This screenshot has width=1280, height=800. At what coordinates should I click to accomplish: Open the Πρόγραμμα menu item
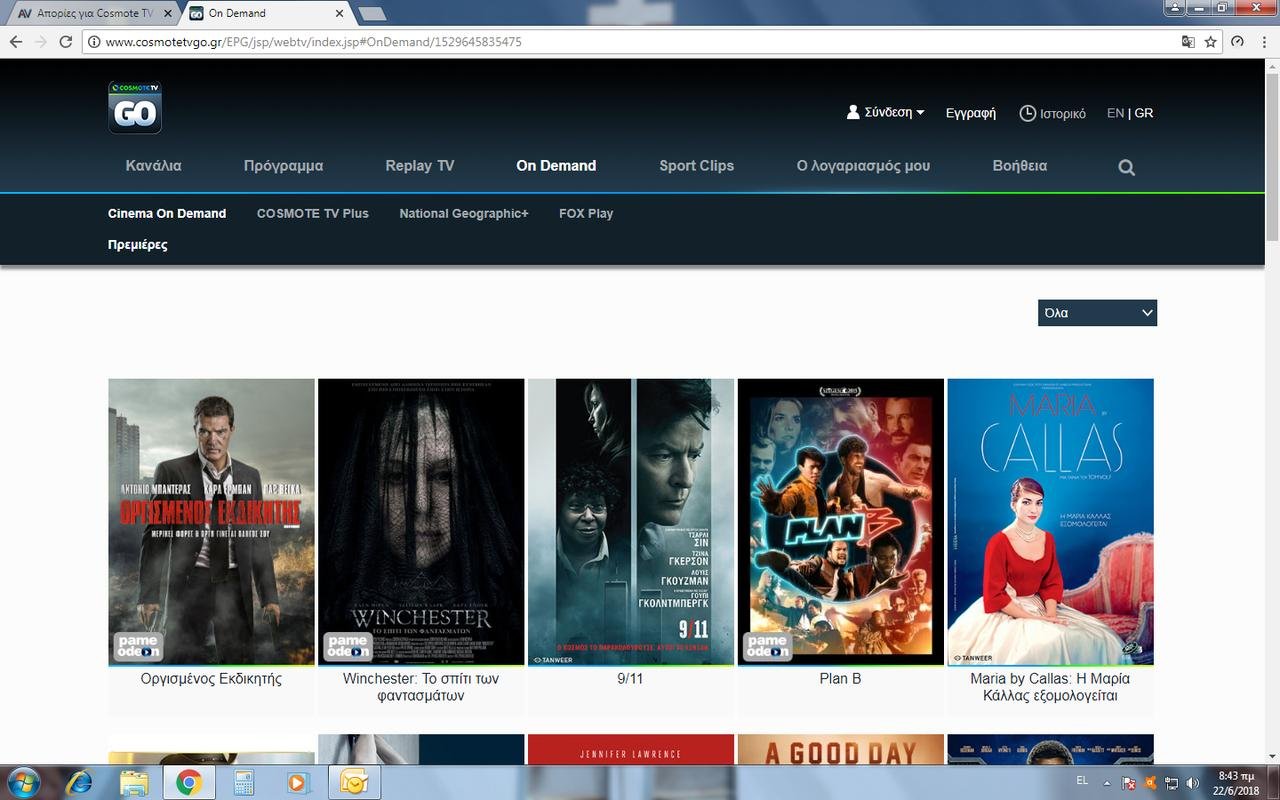click(283, 166)
